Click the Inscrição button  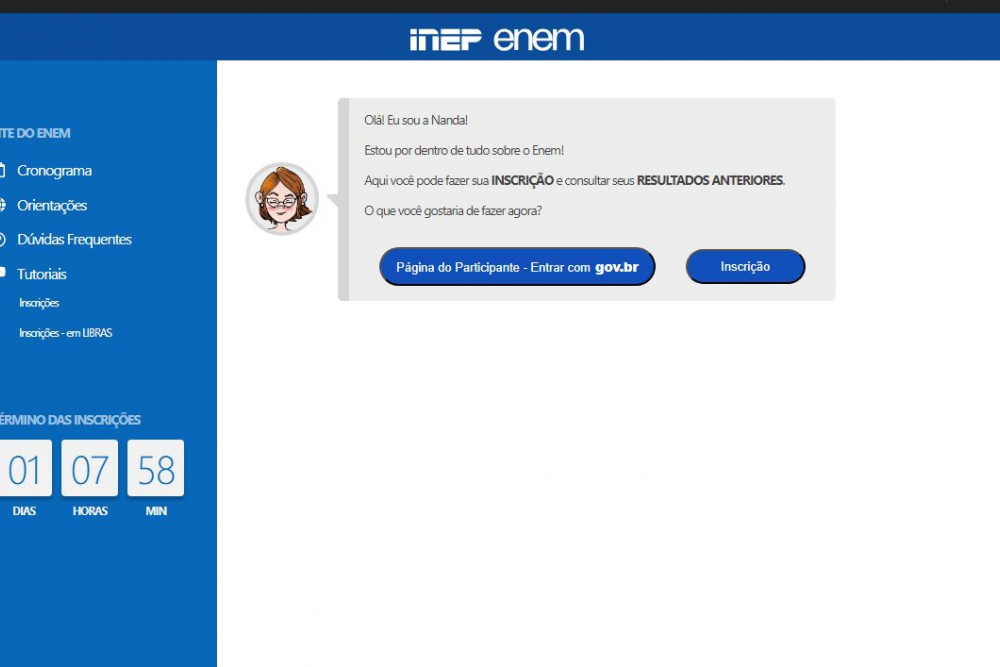pyautogui.click(x=745, y=266)
